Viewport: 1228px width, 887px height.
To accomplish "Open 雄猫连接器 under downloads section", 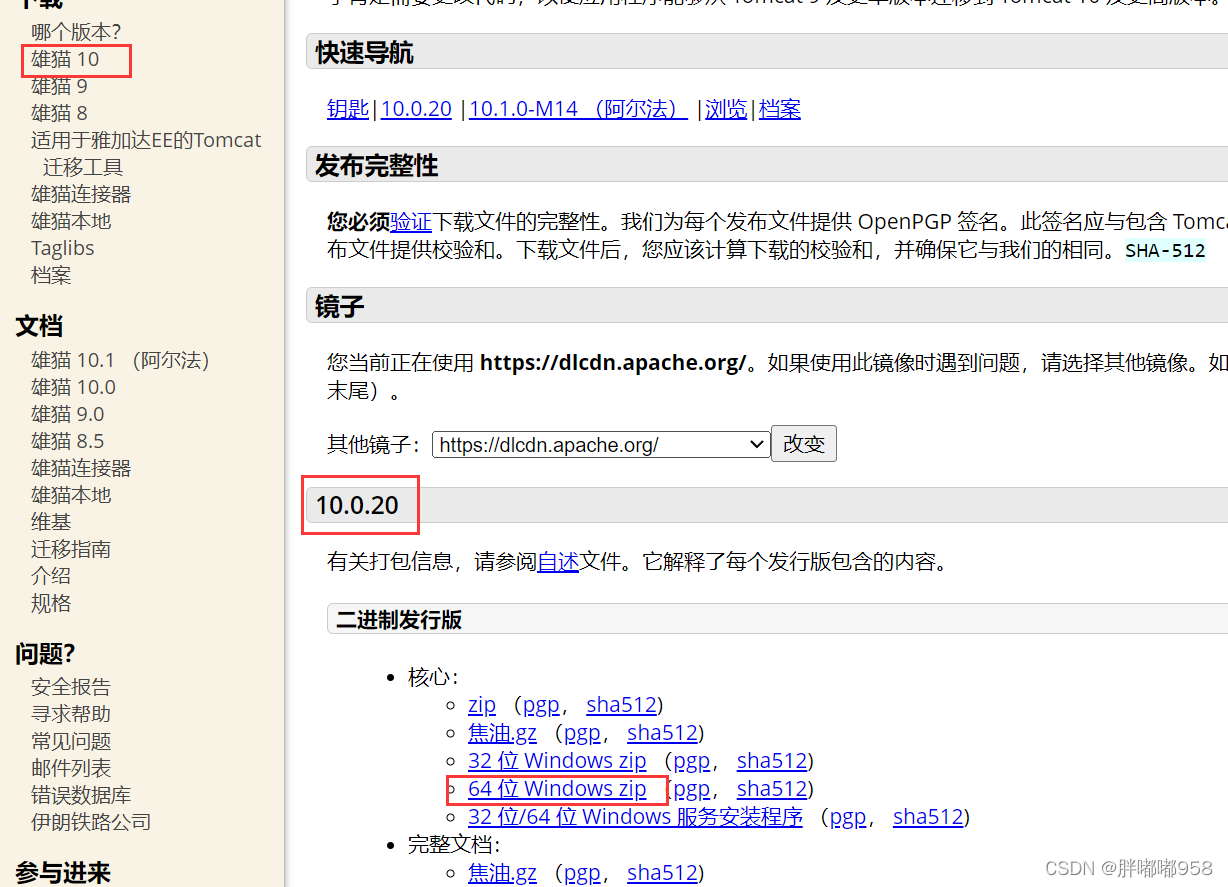I will (81, 194).
